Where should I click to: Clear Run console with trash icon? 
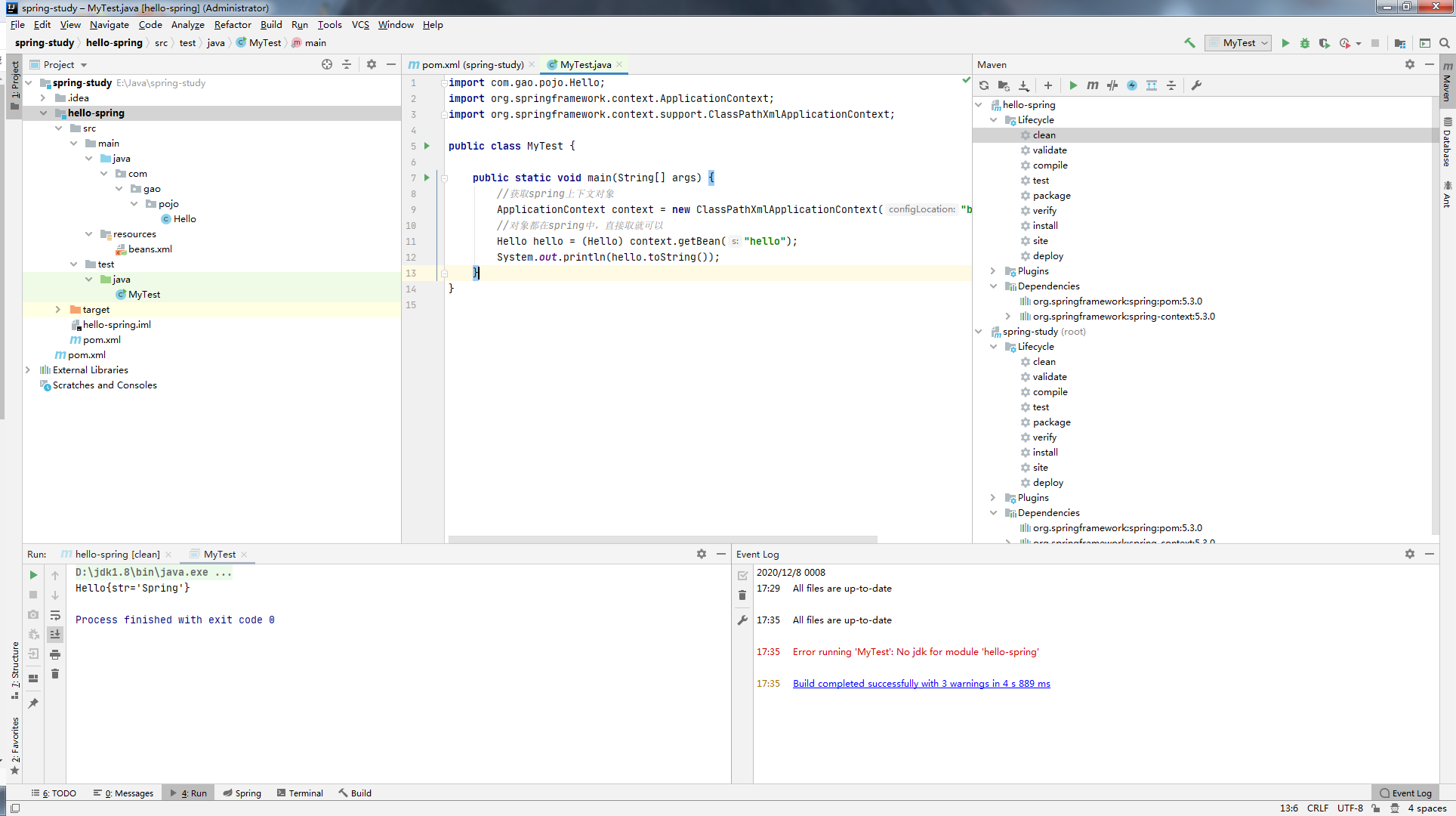pos(55,674)
